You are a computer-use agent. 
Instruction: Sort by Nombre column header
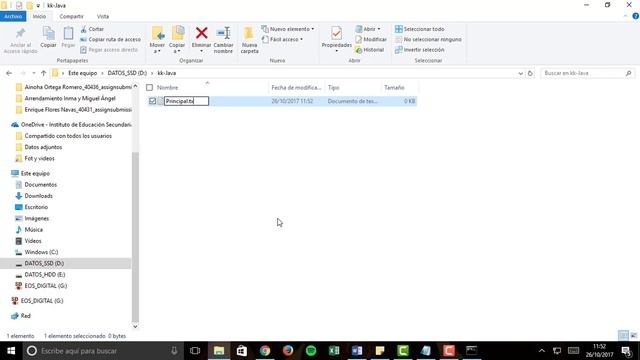pos(167,87)
